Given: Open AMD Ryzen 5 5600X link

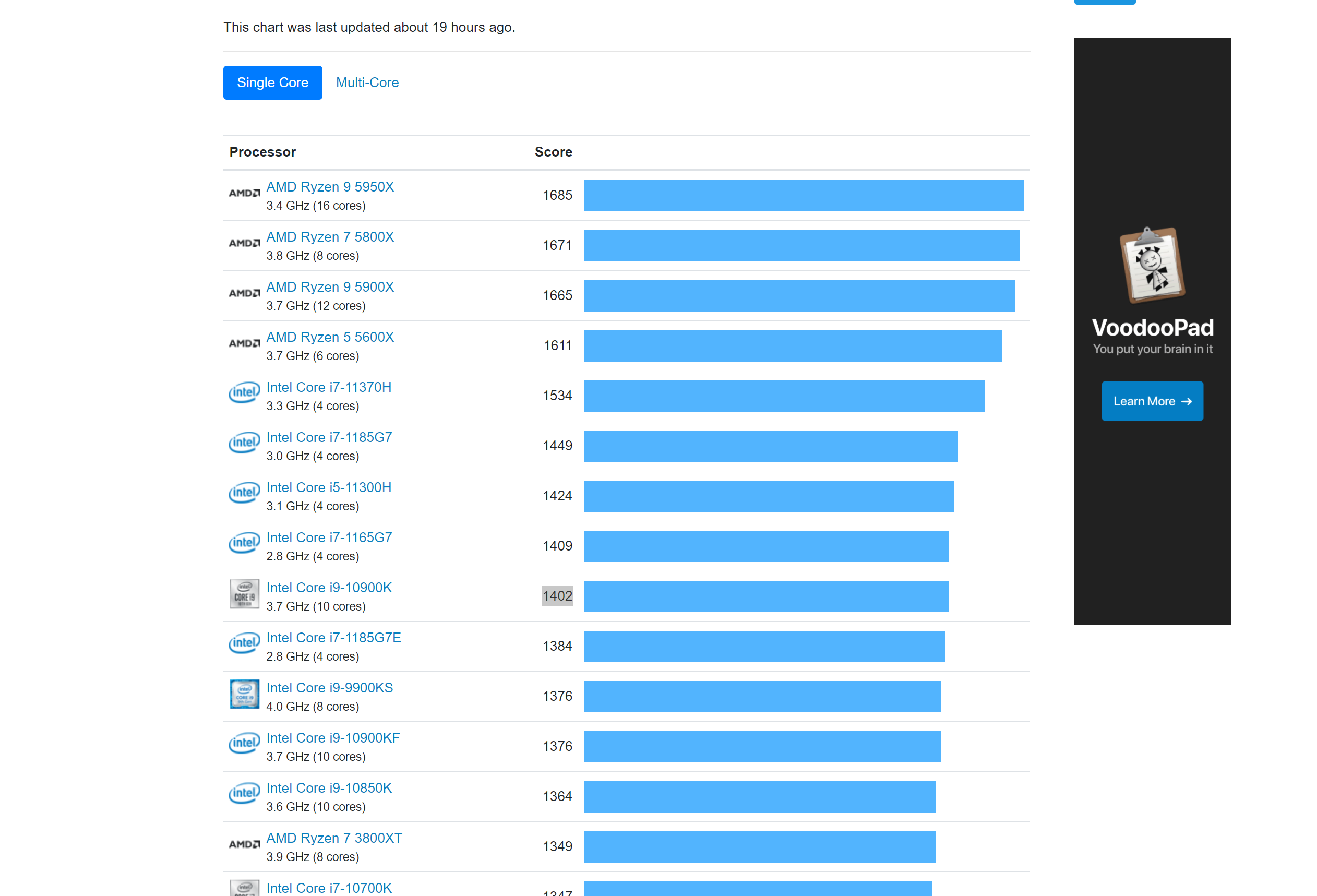Looking at the screenshot, I should pyautogui.click(x=330, y=337).
